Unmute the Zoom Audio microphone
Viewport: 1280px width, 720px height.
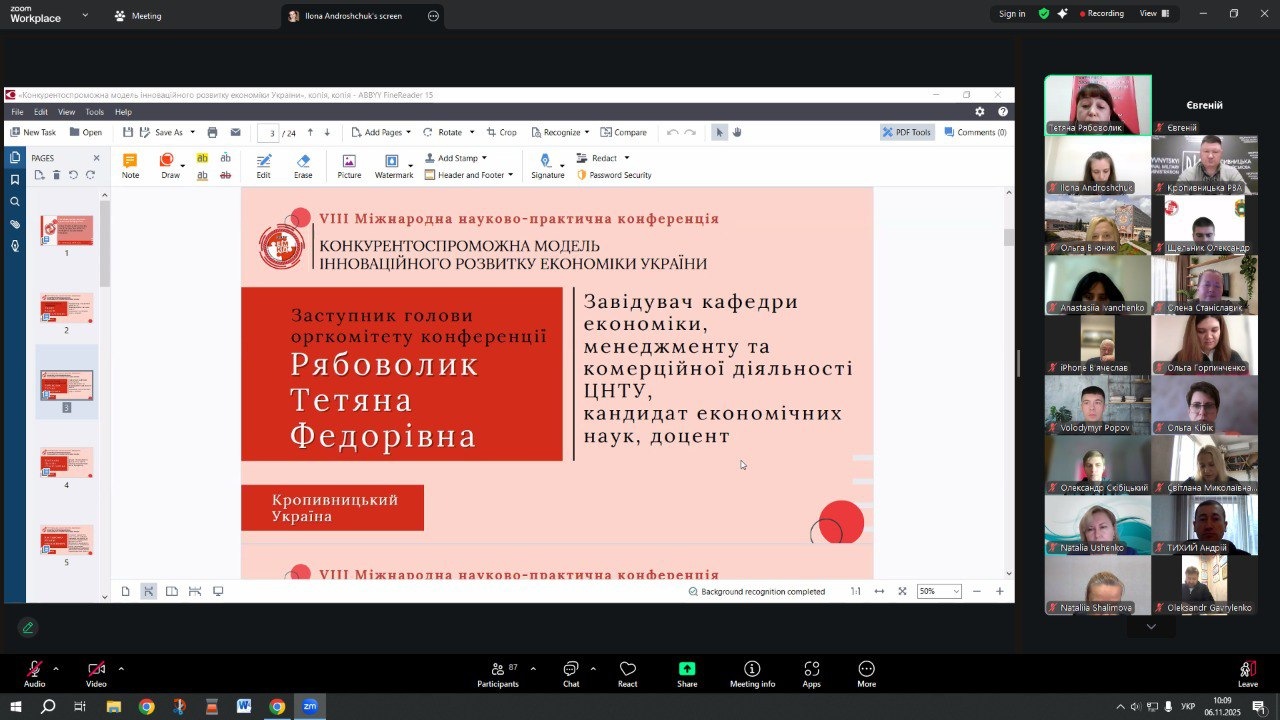pos(35,674)
